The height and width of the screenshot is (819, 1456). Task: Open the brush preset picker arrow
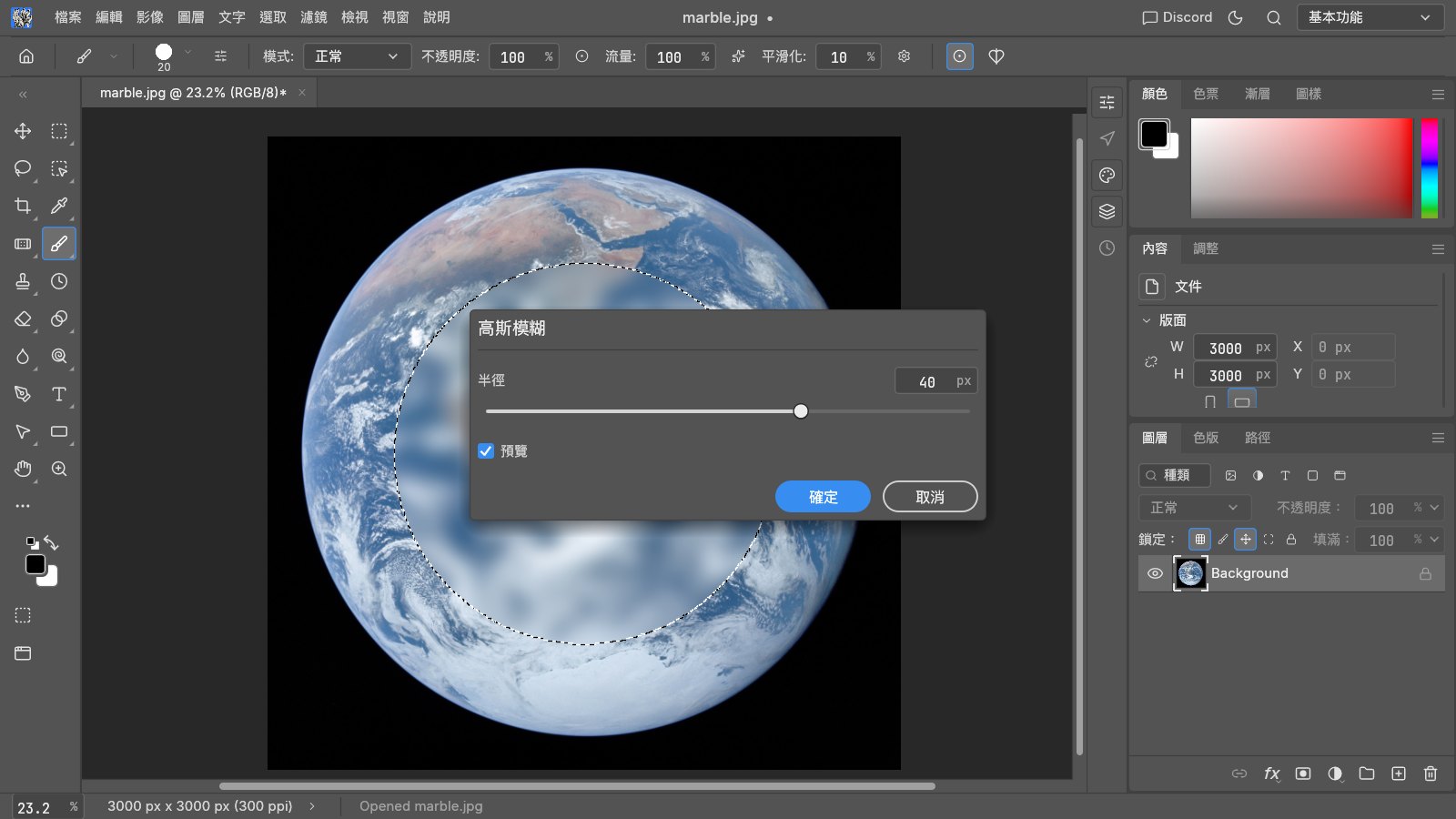[x=188, y=53]
